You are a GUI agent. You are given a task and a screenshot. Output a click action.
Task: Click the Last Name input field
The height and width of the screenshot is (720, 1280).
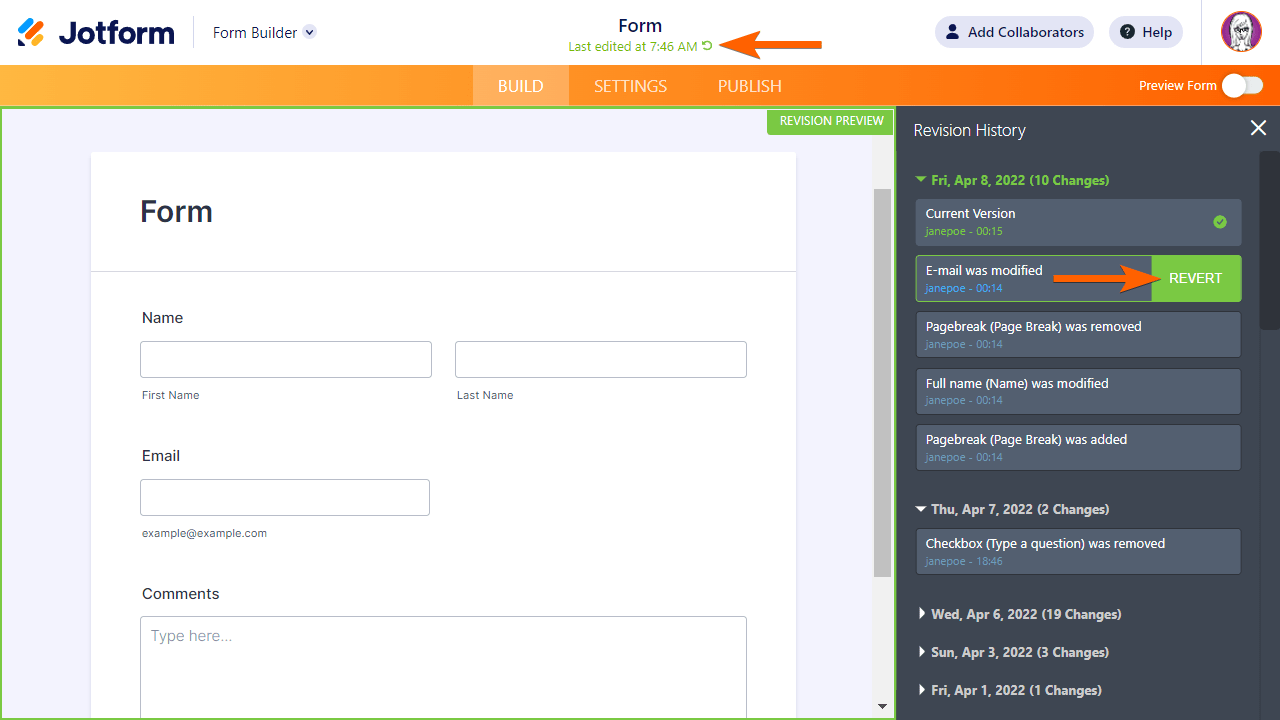click(x=601, y=359)
